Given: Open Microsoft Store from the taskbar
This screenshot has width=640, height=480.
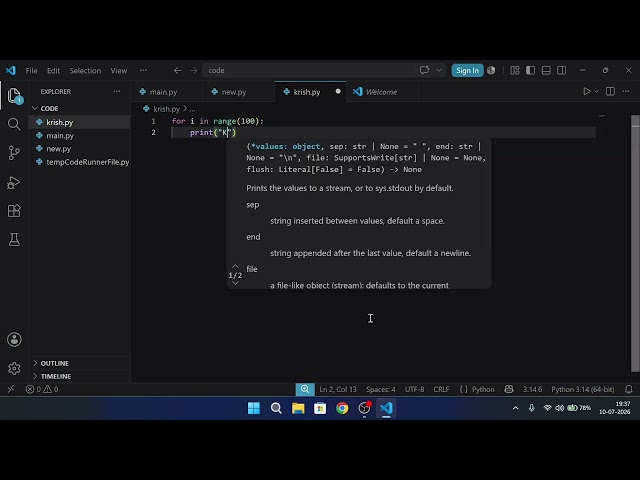Looking at the screenshot, I should click(x=320, y=408).
